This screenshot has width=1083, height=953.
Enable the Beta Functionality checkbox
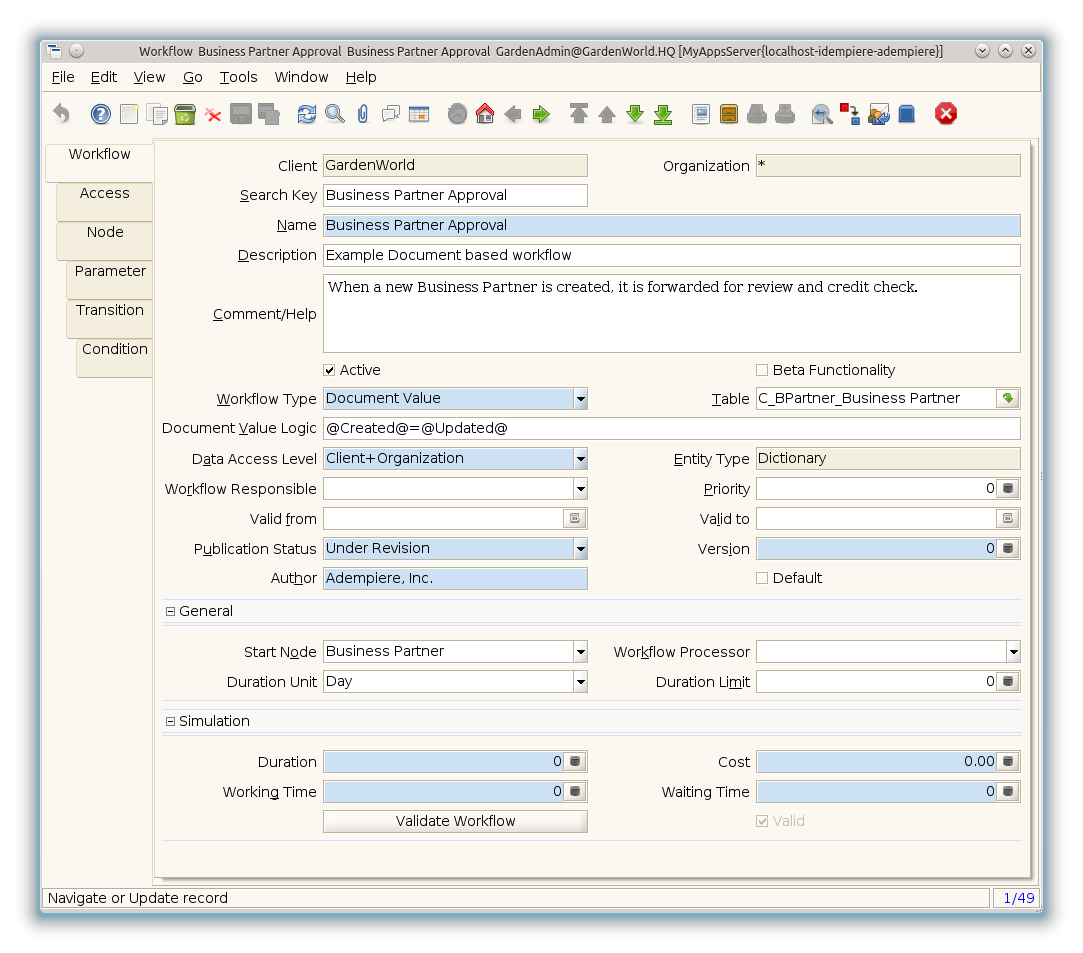(762, 370)
